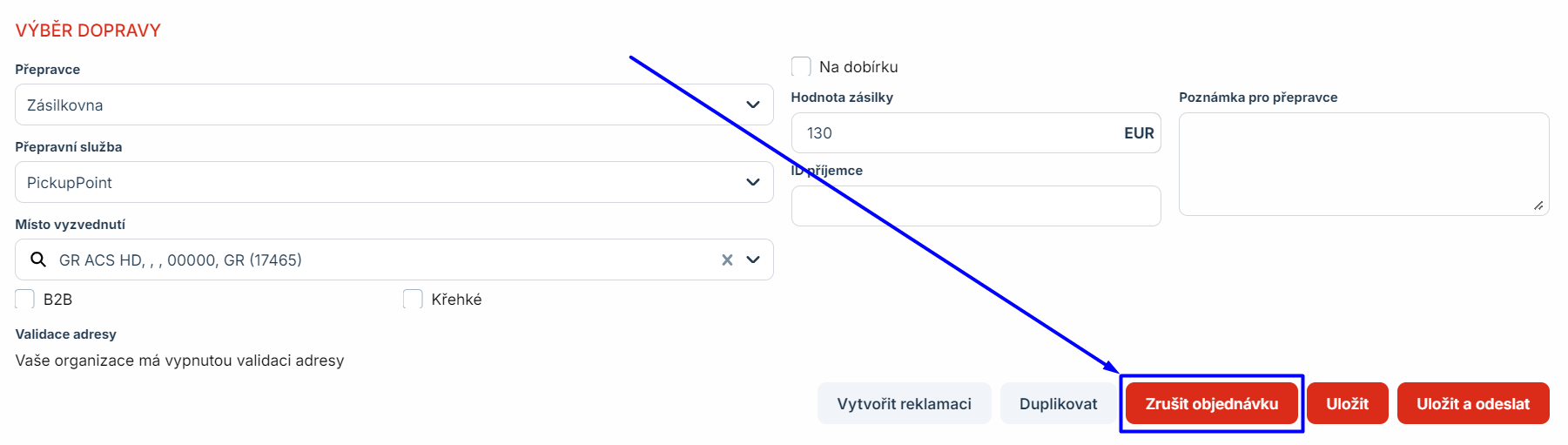Select the GR ACS HD pickup point text
The width and height of the screenshot is (1568, 445).
coord(180,260)
